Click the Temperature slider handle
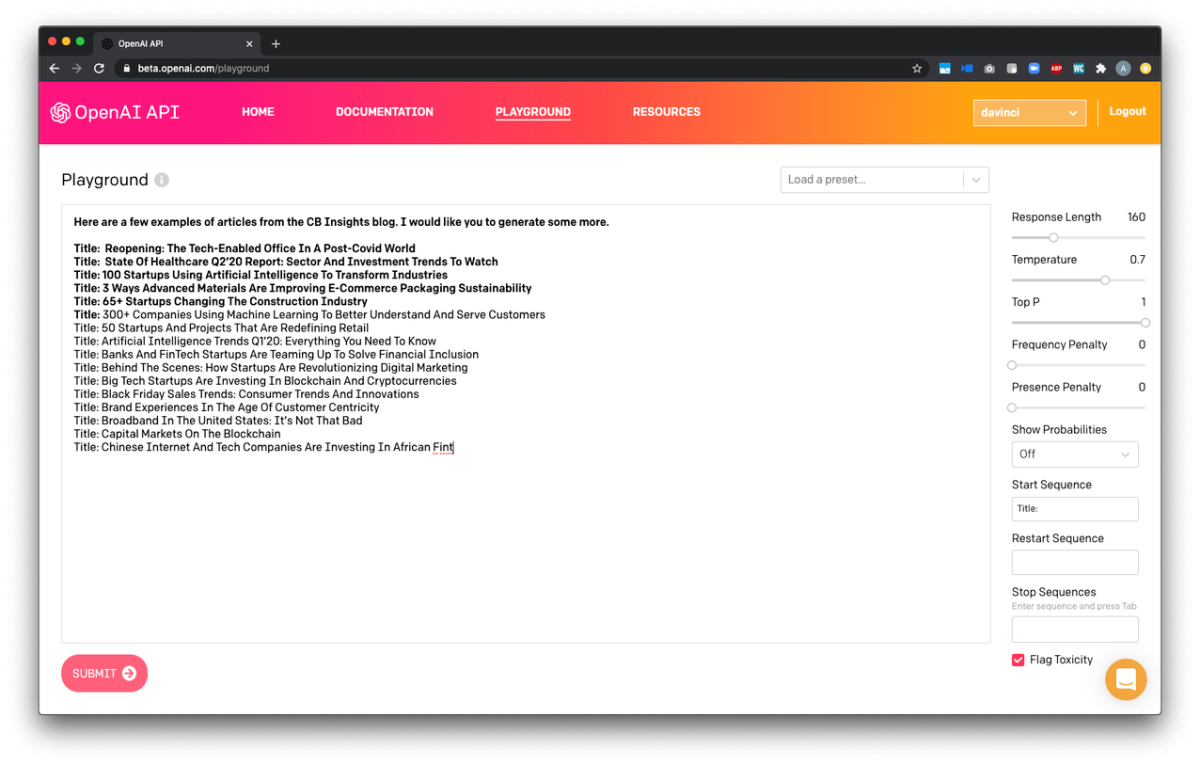 pos(1105,280)
